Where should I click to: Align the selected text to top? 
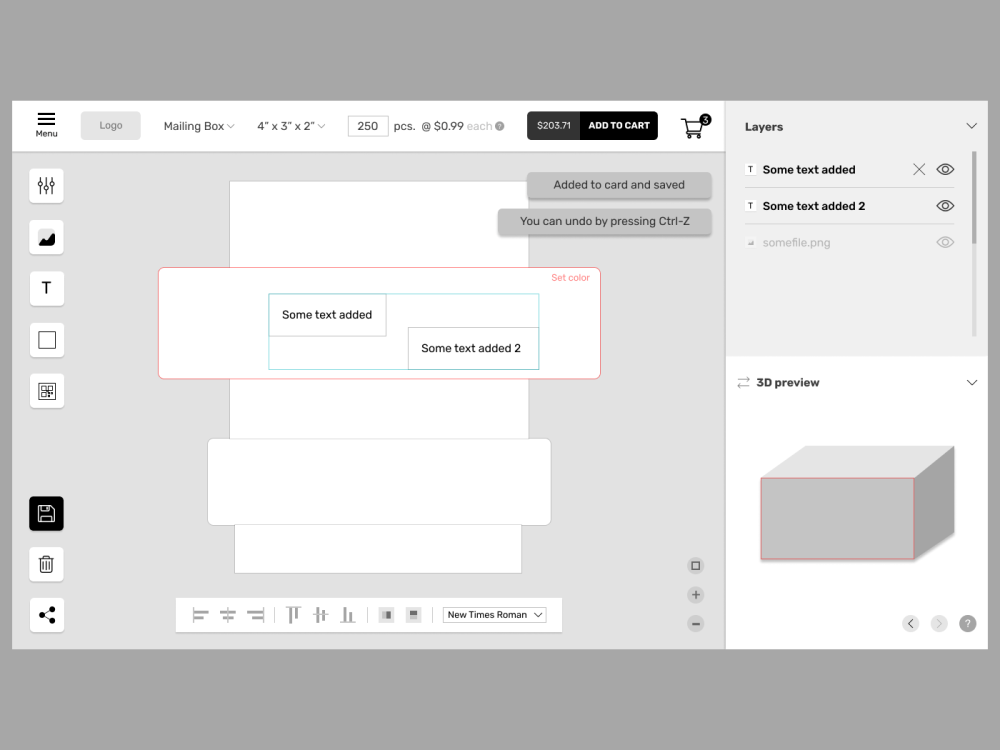pos(293,614)
